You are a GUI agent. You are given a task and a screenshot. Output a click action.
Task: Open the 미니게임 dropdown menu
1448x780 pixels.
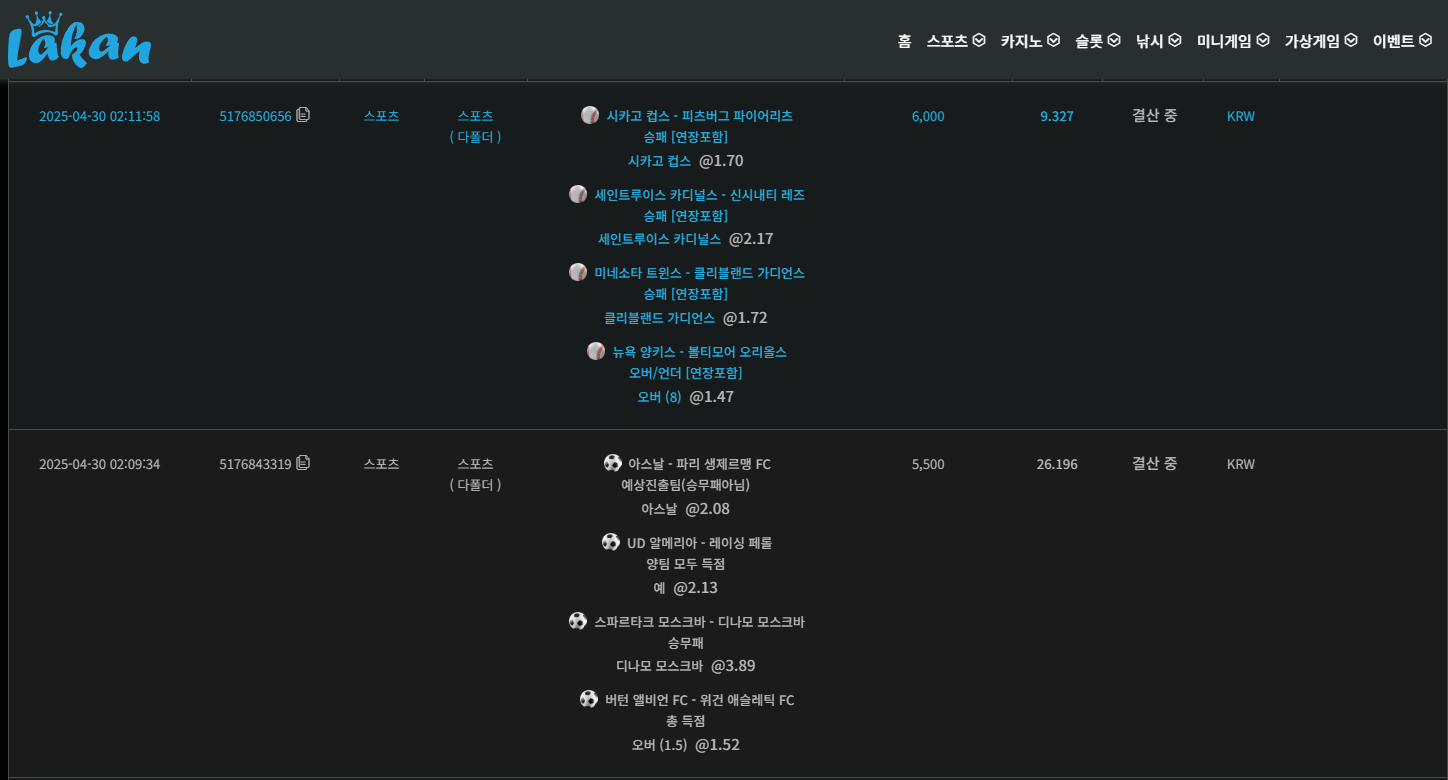click(x=1232, y=41)
